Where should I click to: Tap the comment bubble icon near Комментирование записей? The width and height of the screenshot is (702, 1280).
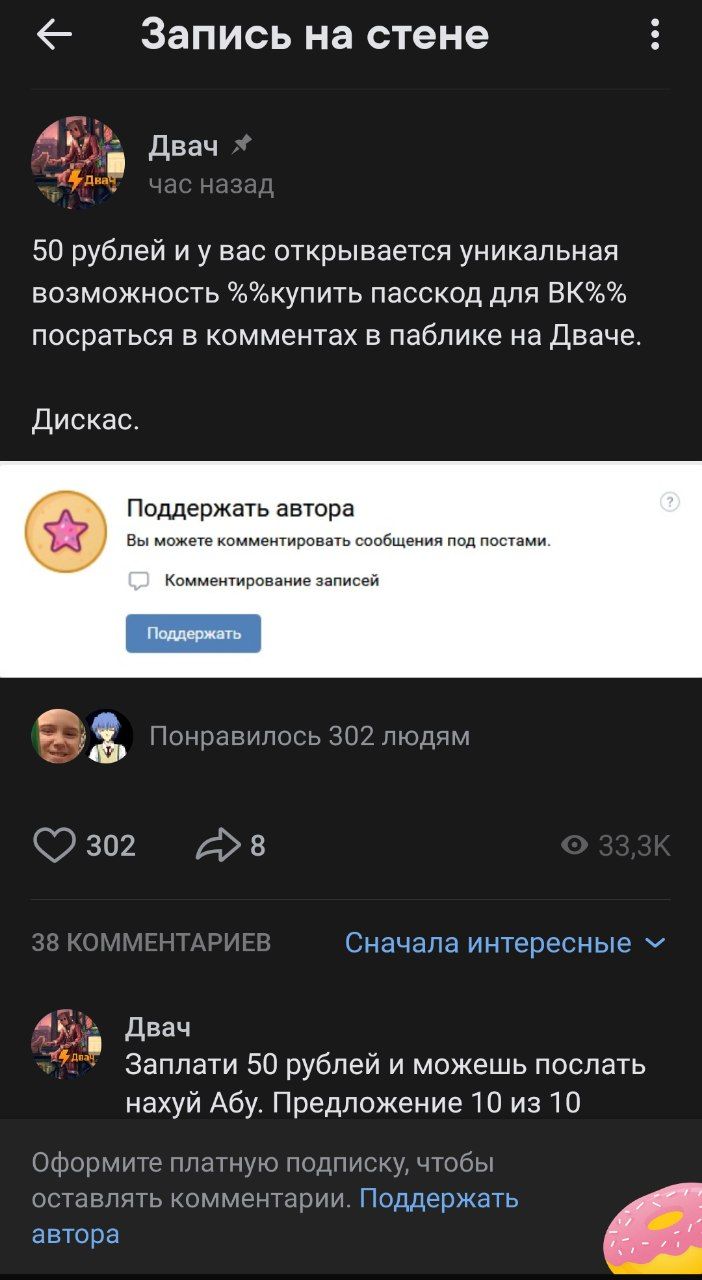click(138, 581)
